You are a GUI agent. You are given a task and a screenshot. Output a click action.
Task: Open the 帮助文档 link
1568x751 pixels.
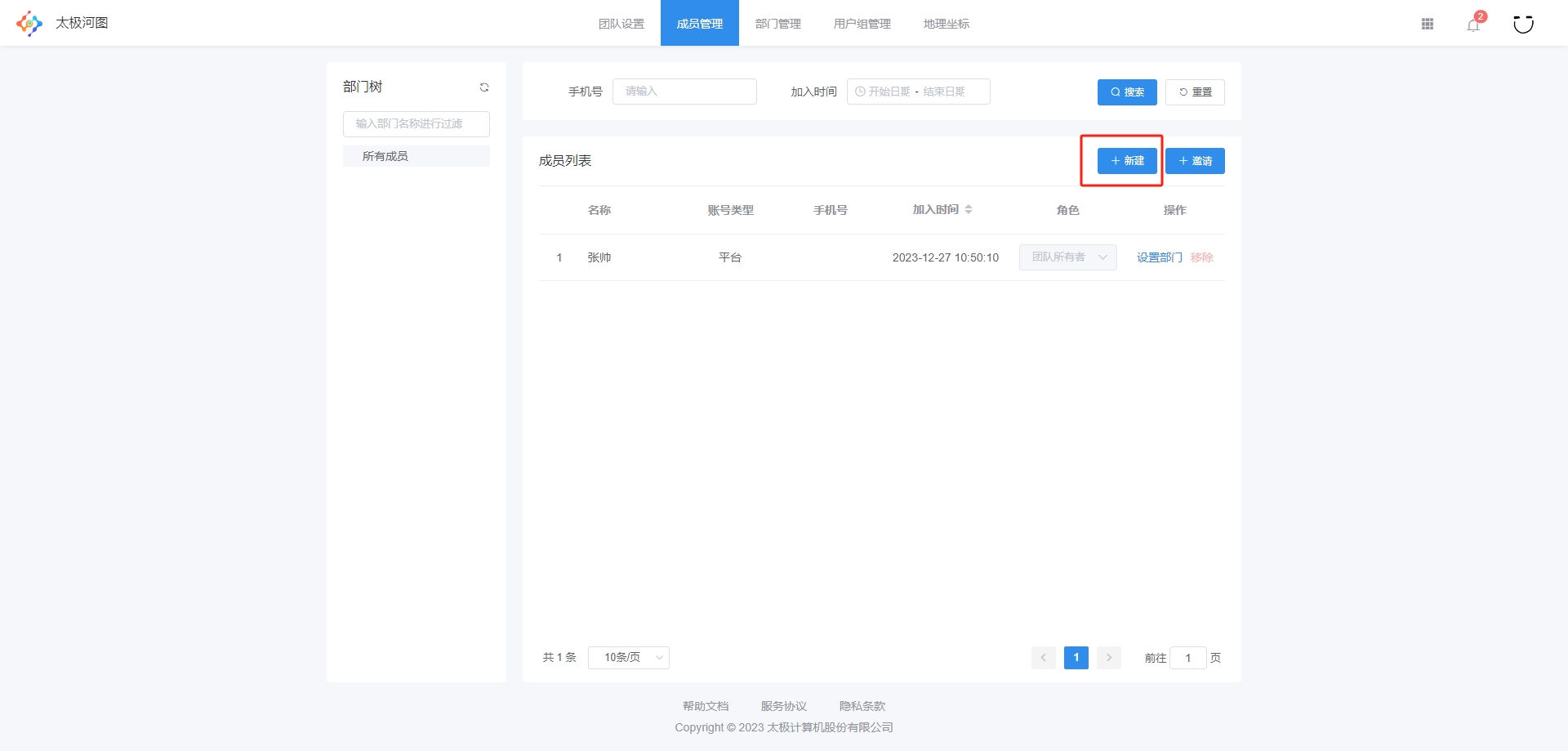pos(706,706)
